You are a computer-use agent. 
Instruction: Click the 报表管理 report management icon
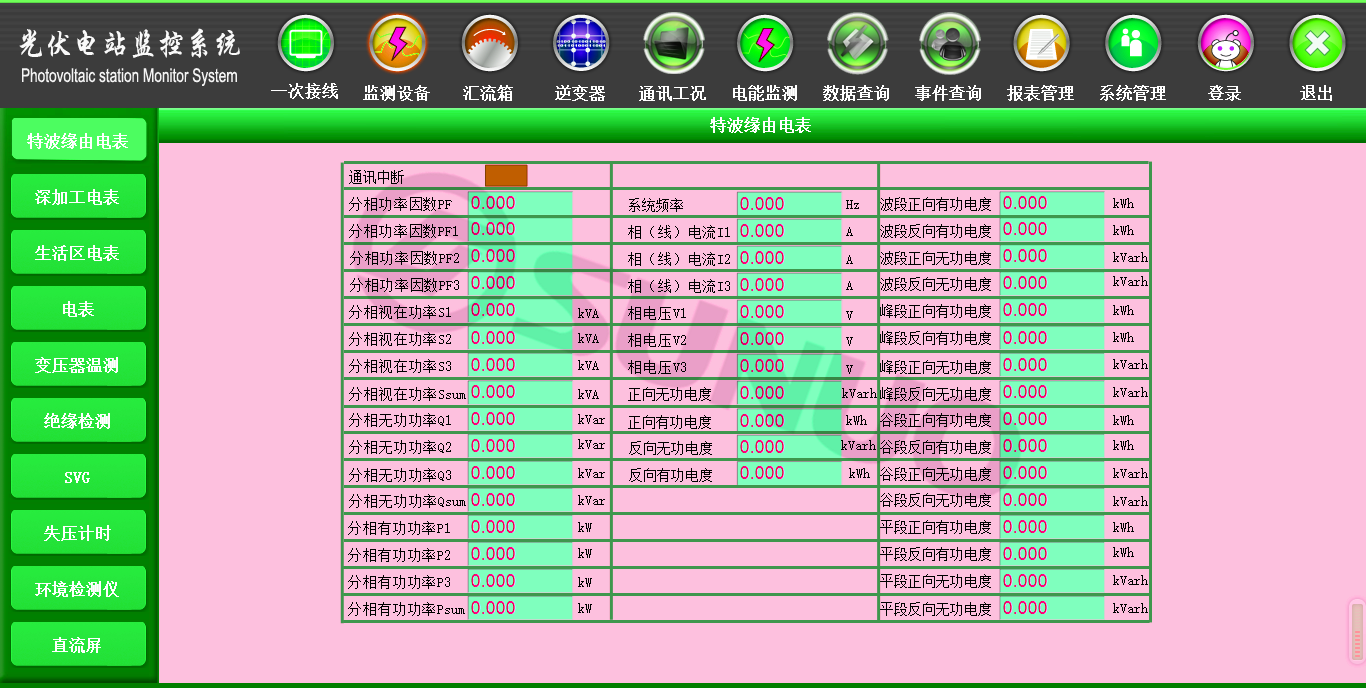[1041, 45]
